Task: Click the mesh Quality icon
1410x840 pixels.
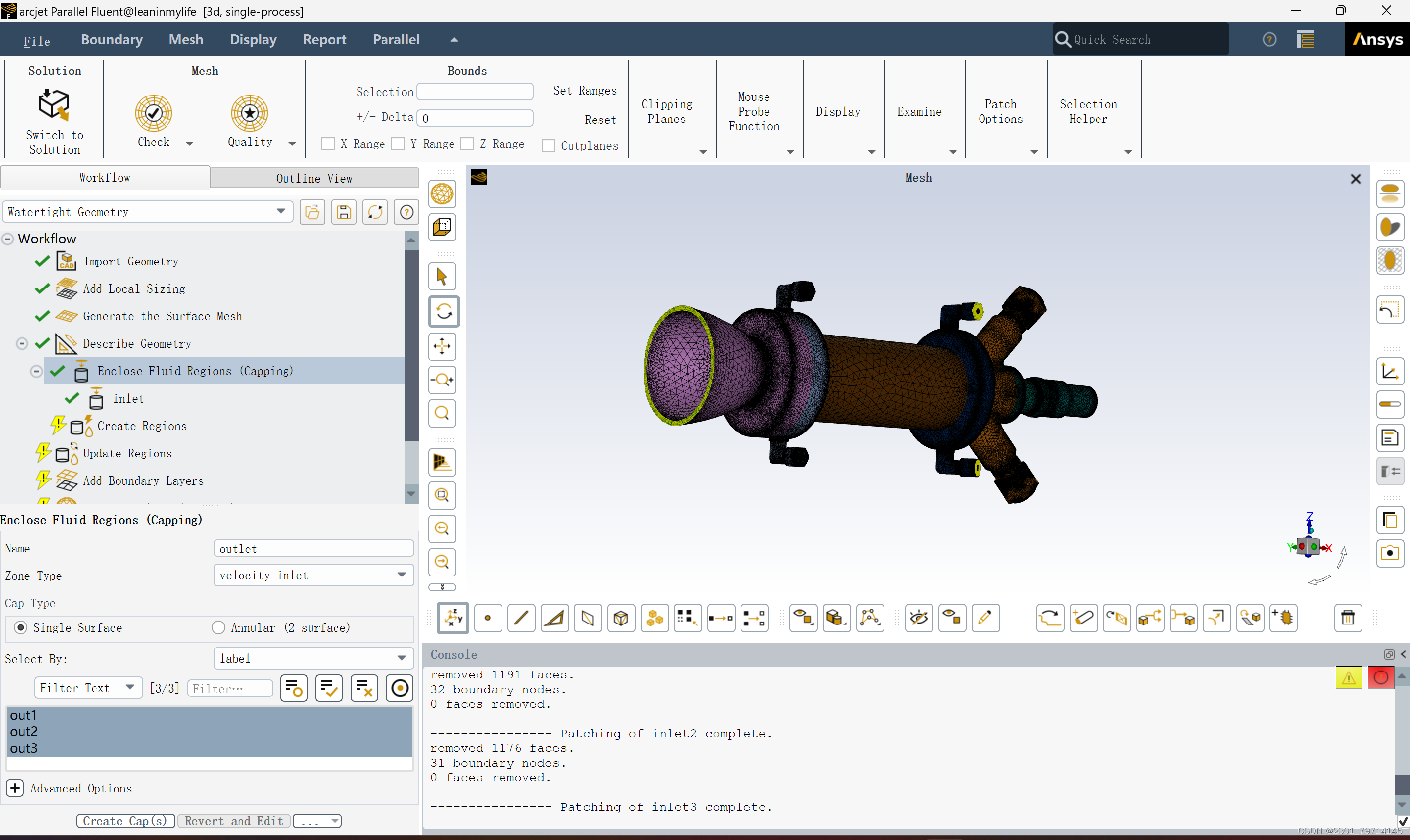Action: tap(249, 113)
